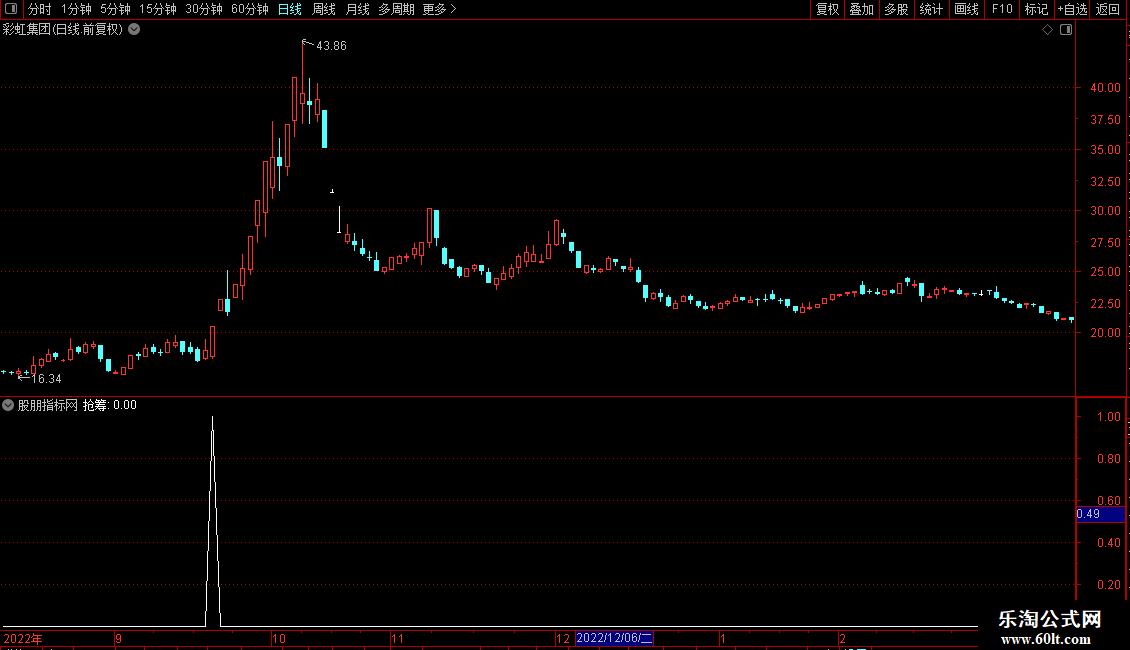Toggle the side panel icon in chart header
This screenshot has height=650, width=1130.
tap(1066, 30)
